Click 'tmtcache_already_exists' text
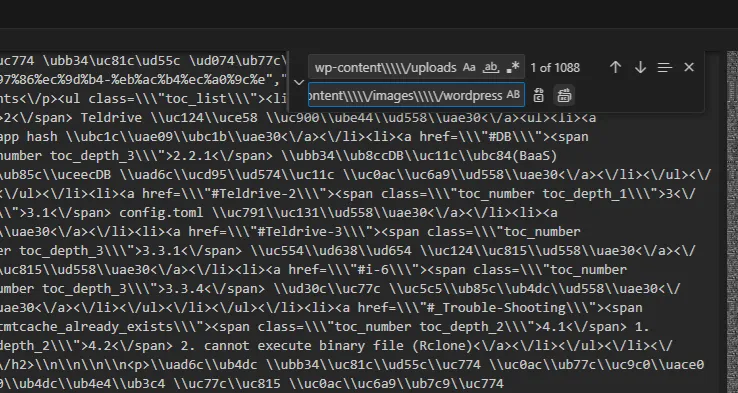Image resolution: width=738 pixels, height=393 pixels. [88, 327]
